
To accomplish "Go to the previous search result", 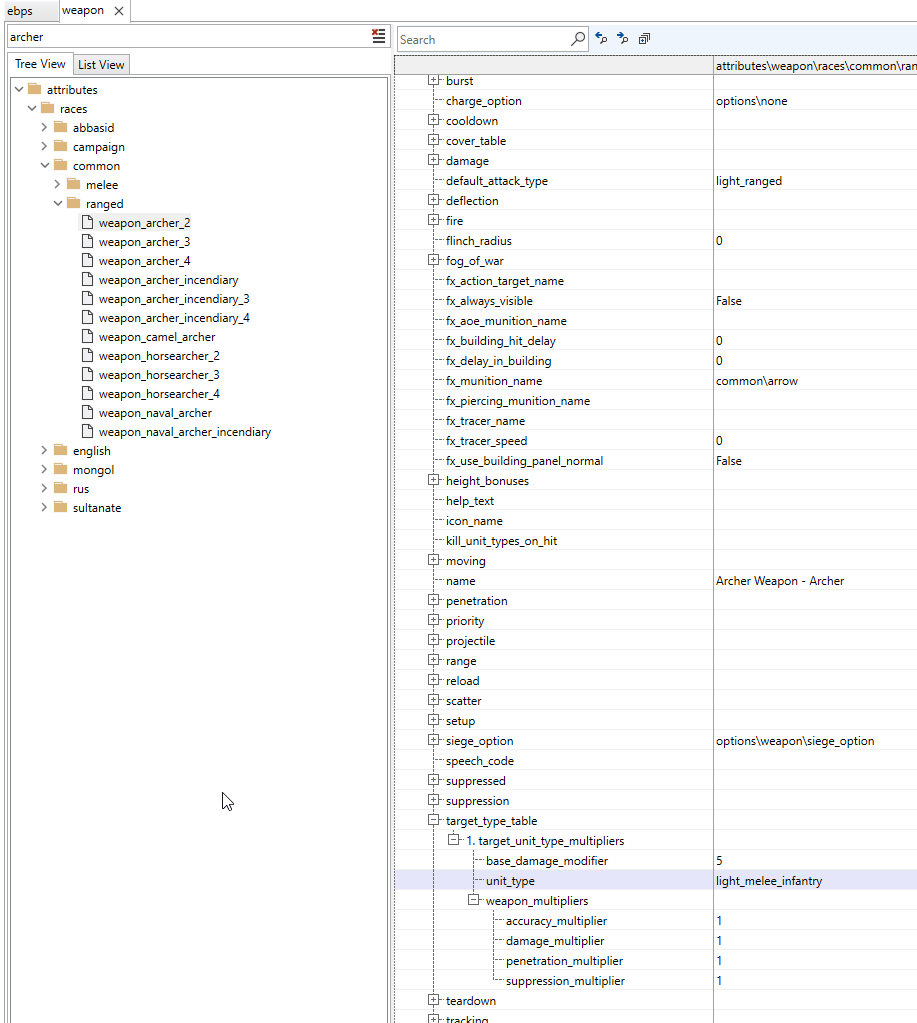I will click(x=601, y=38).
